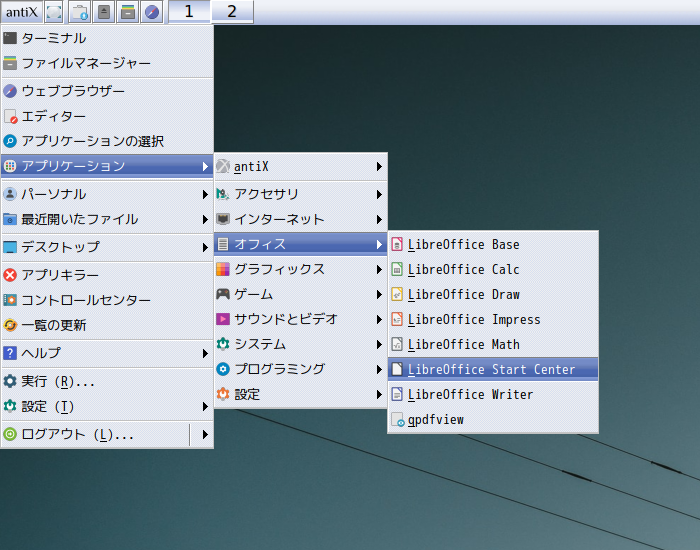
Task: Click the gear icon beside 実行
Action: pyautogui.click(x=10, y=381)
